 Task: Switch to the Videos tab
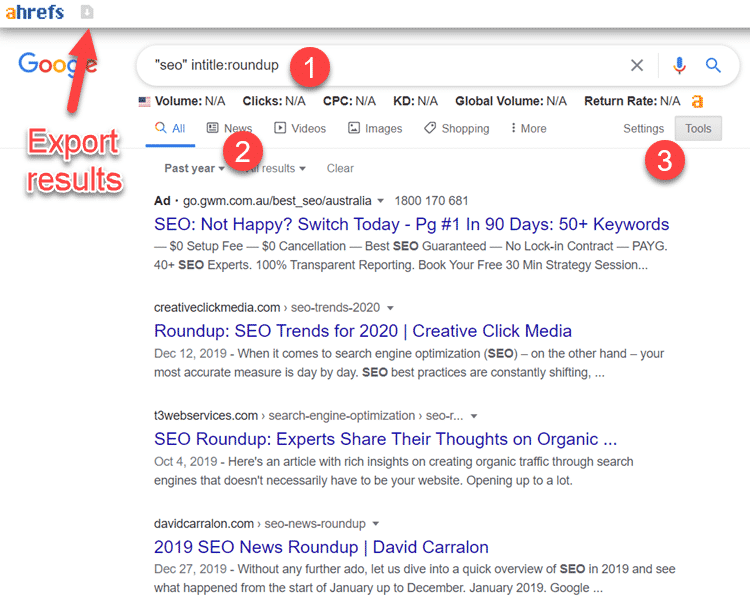pyautogui.click(x=300, y=128)
